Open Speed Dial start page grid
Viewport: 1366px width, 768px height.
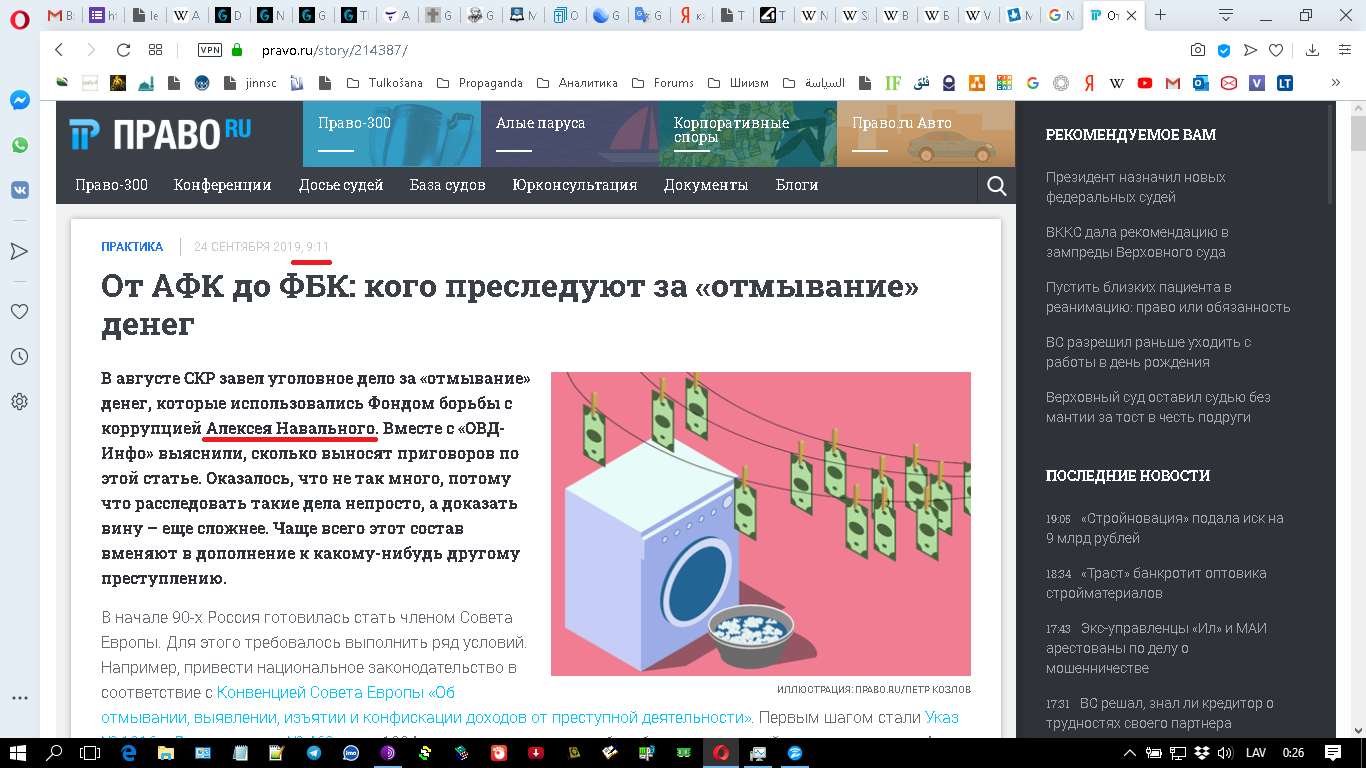click(x=155, y=50)
